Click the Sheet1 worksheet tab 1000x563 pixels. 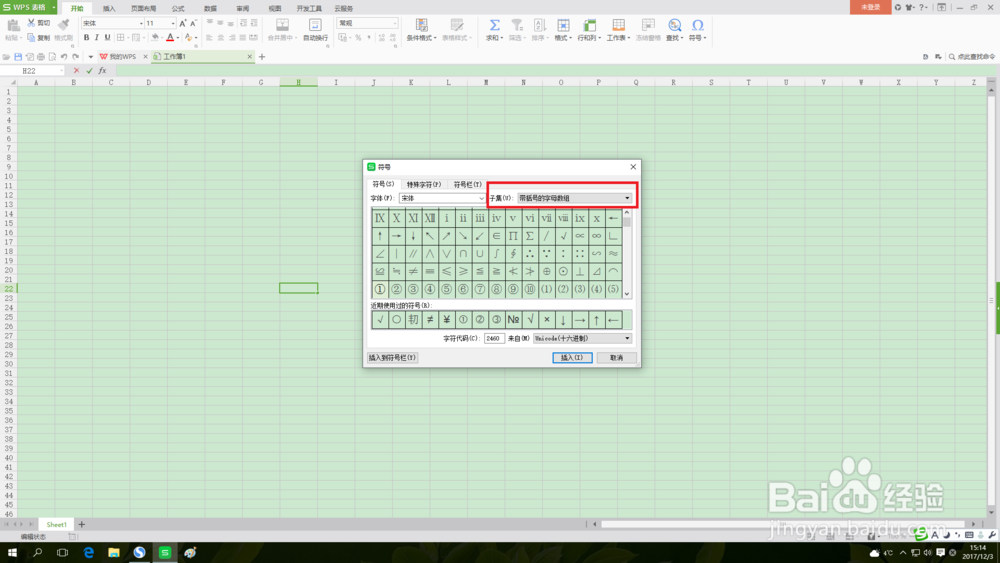[x=56, y=525]
